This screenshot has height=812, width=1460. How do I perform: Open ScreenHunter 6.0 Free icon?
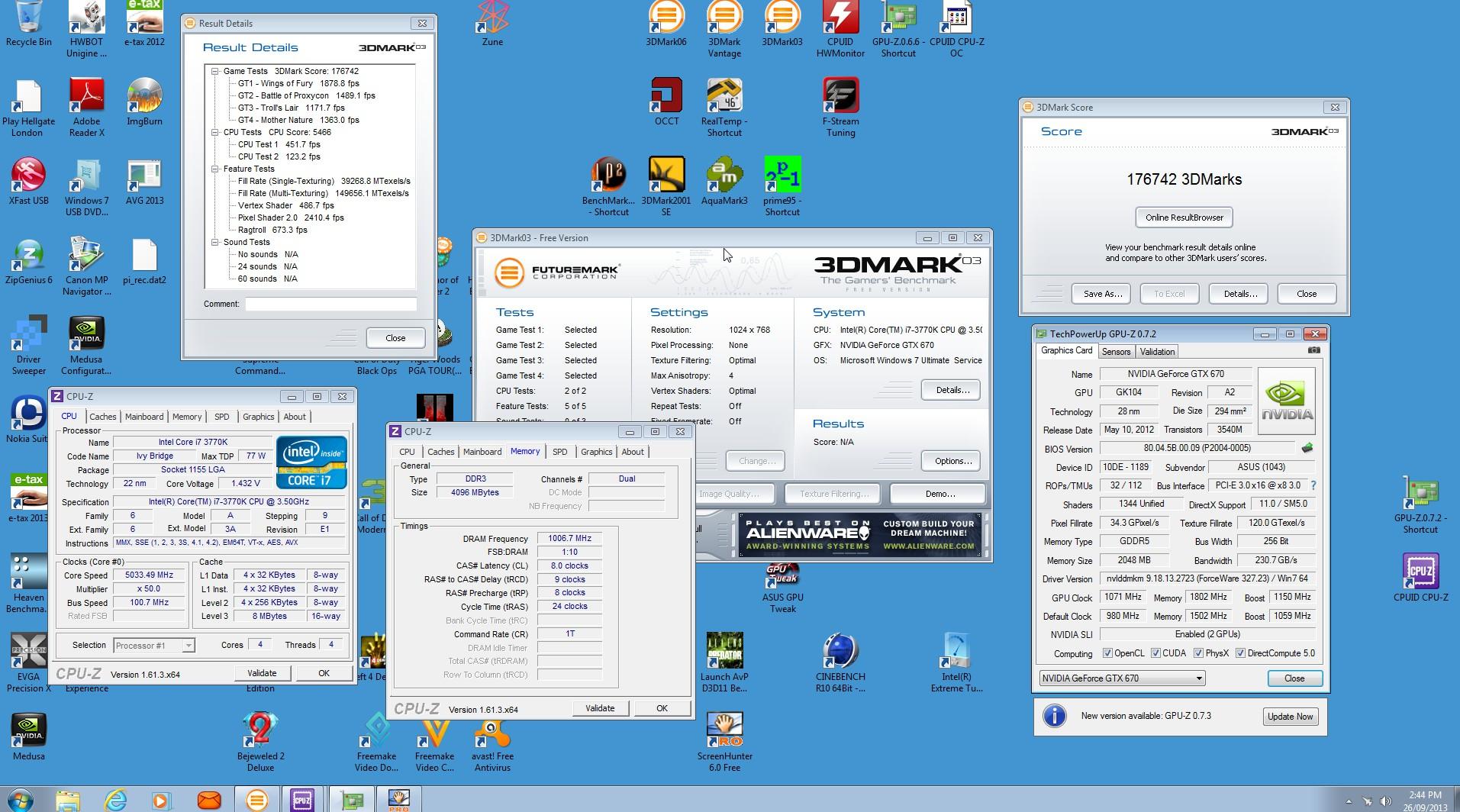pyautogui.click(x=724, y=742)
